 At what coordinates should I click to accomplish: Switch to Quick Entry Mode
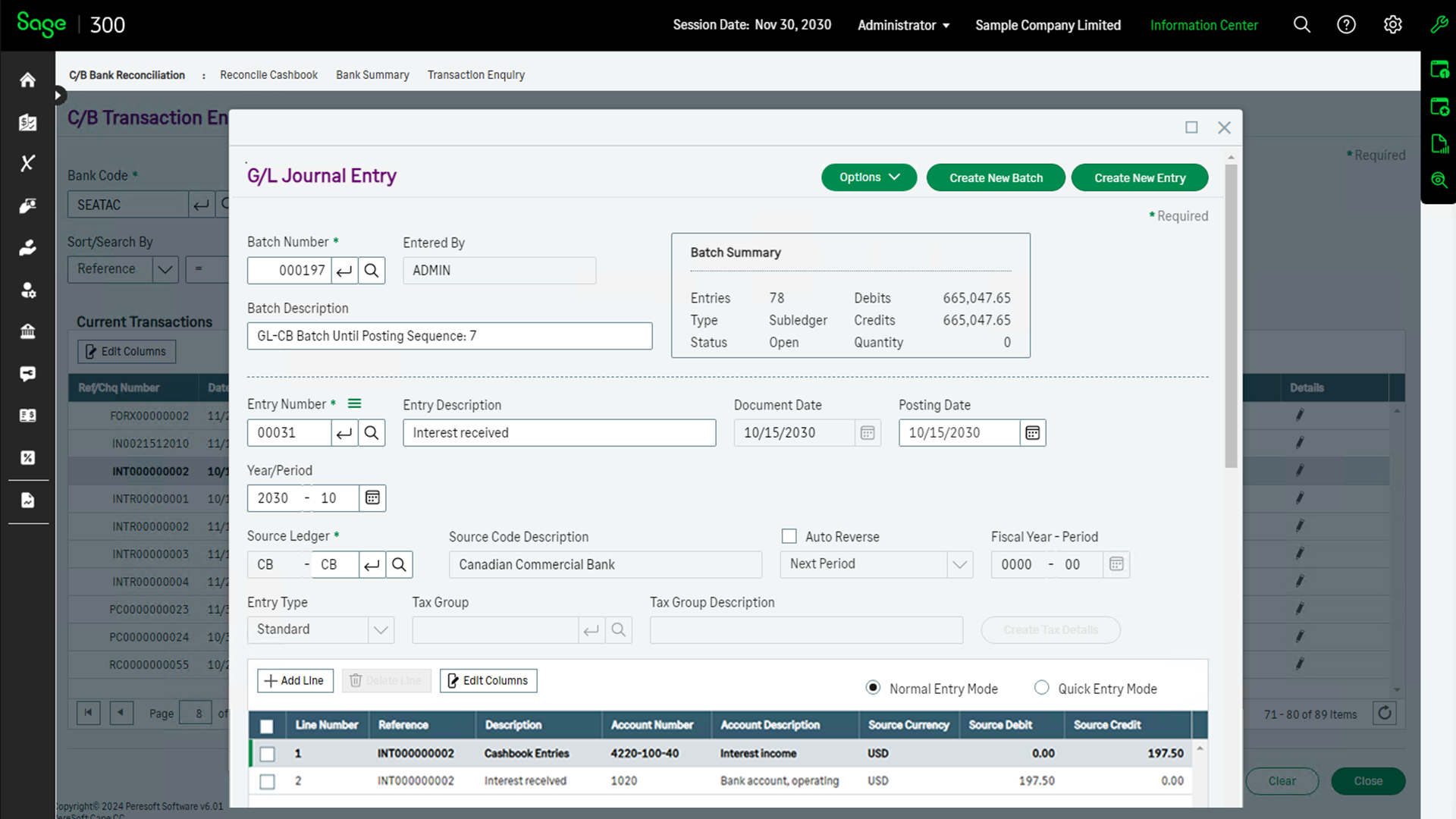coord(1043,688)
